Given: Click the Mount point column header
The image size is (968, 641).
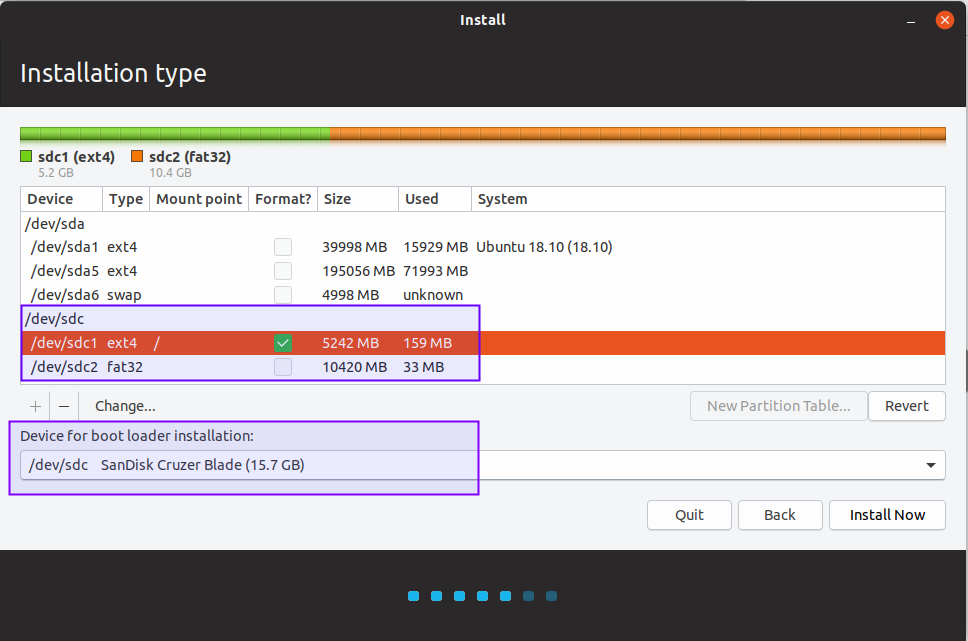Looking at the screenshot, I should pyautogui.click(x=199, y=199).
